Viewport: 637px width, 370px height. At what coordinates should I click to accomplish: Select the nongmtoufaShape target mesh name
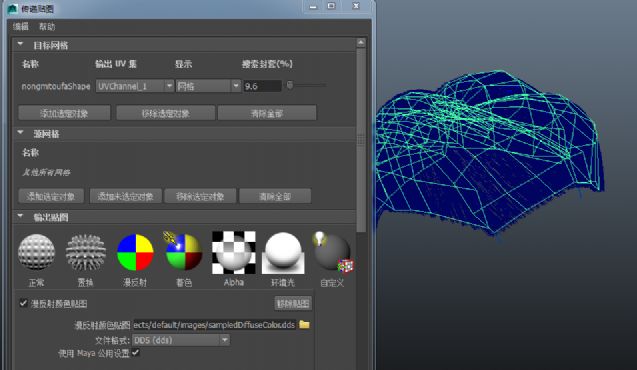click(x=56, y=86)
